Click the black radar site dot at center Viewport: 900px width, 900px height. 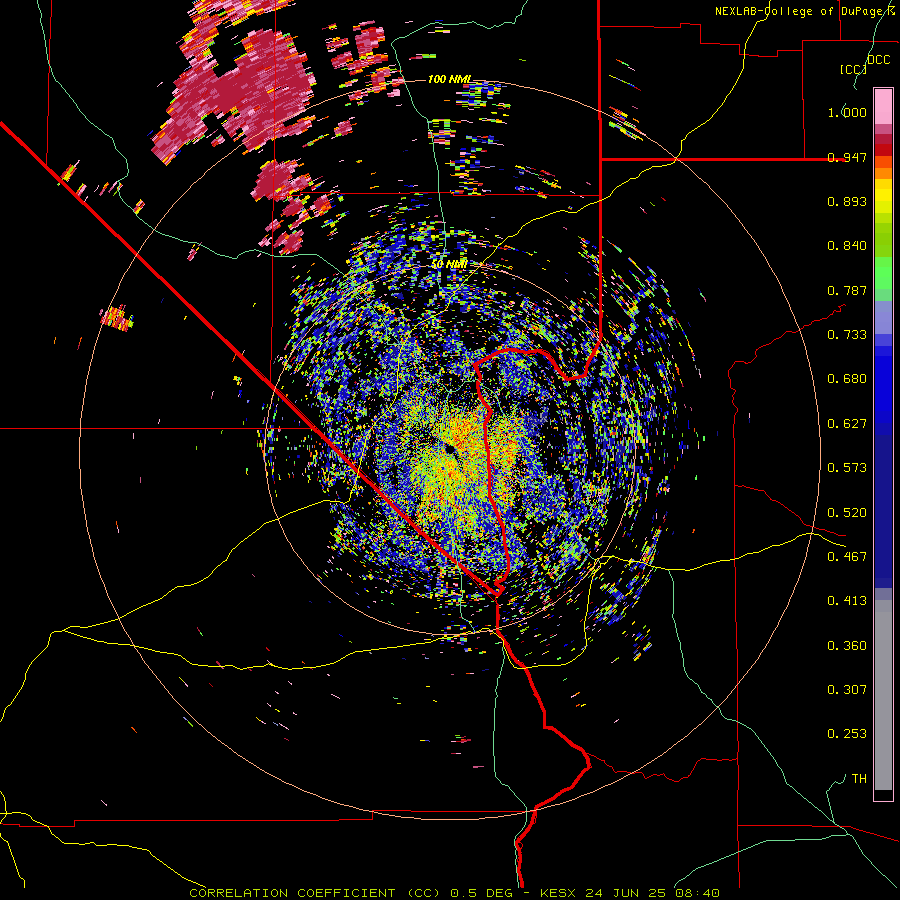pos(450,449)
